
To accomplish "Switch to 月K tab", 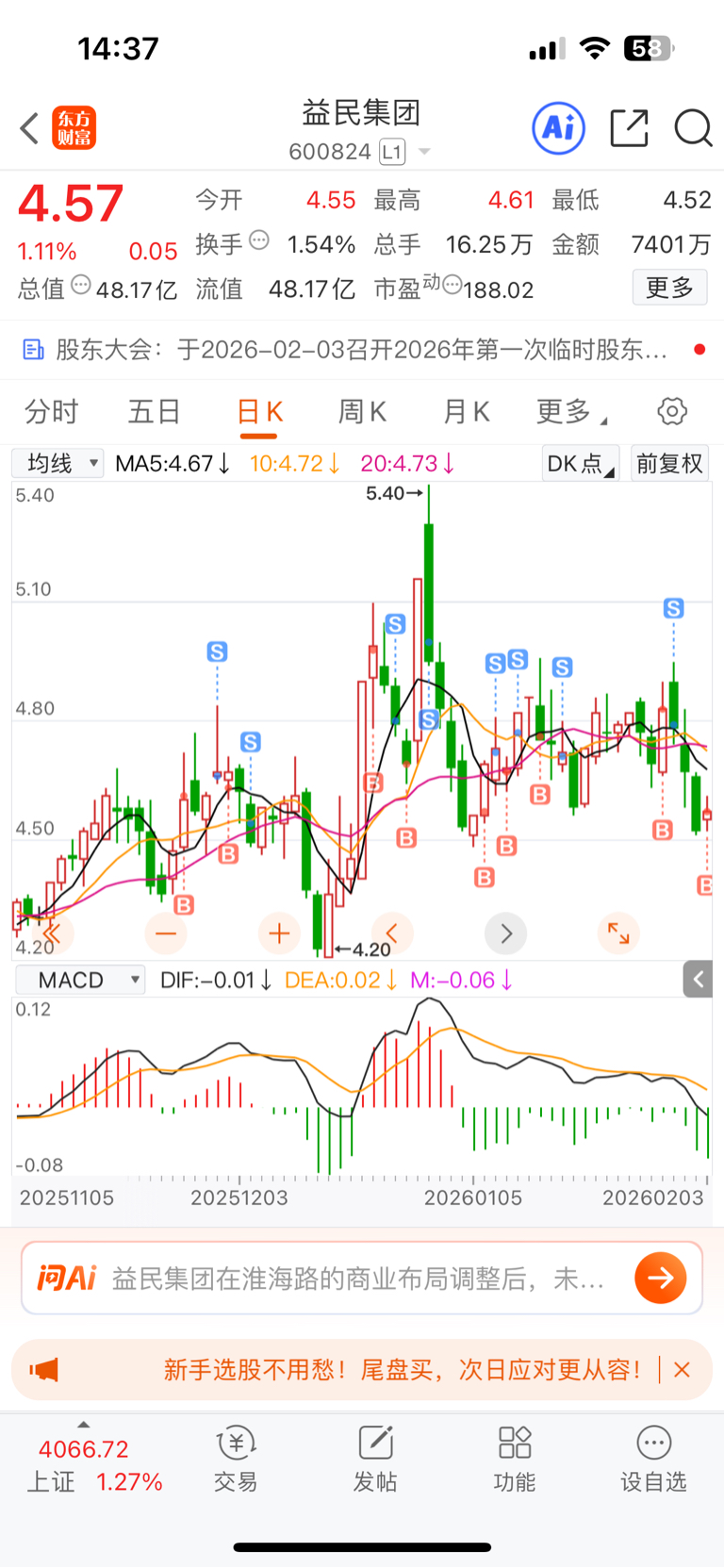I will click(x=467, y=411).
